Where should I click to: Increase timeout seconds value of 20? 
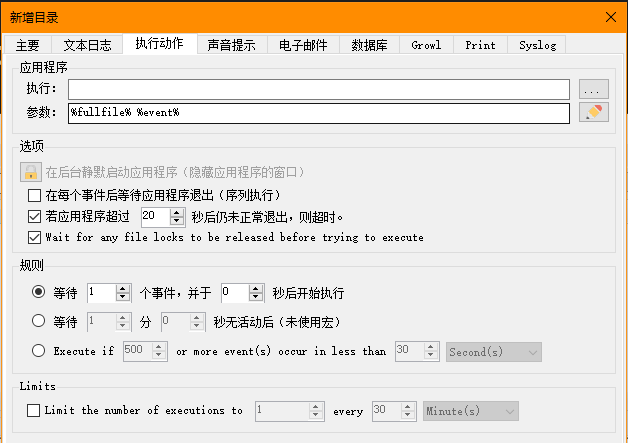178,212
